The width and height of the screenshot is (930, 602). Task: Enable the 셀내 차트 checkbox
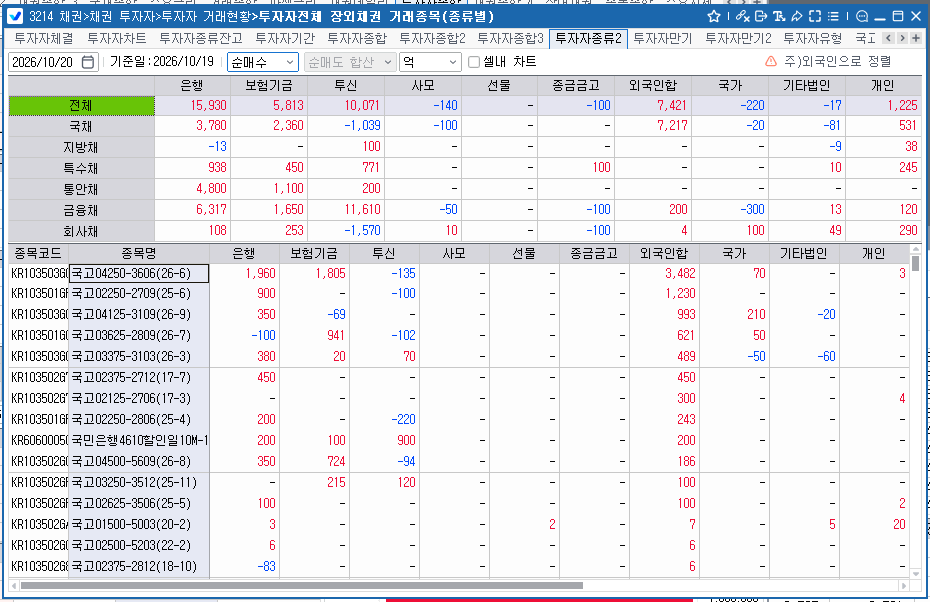click(x=473, y=62)
